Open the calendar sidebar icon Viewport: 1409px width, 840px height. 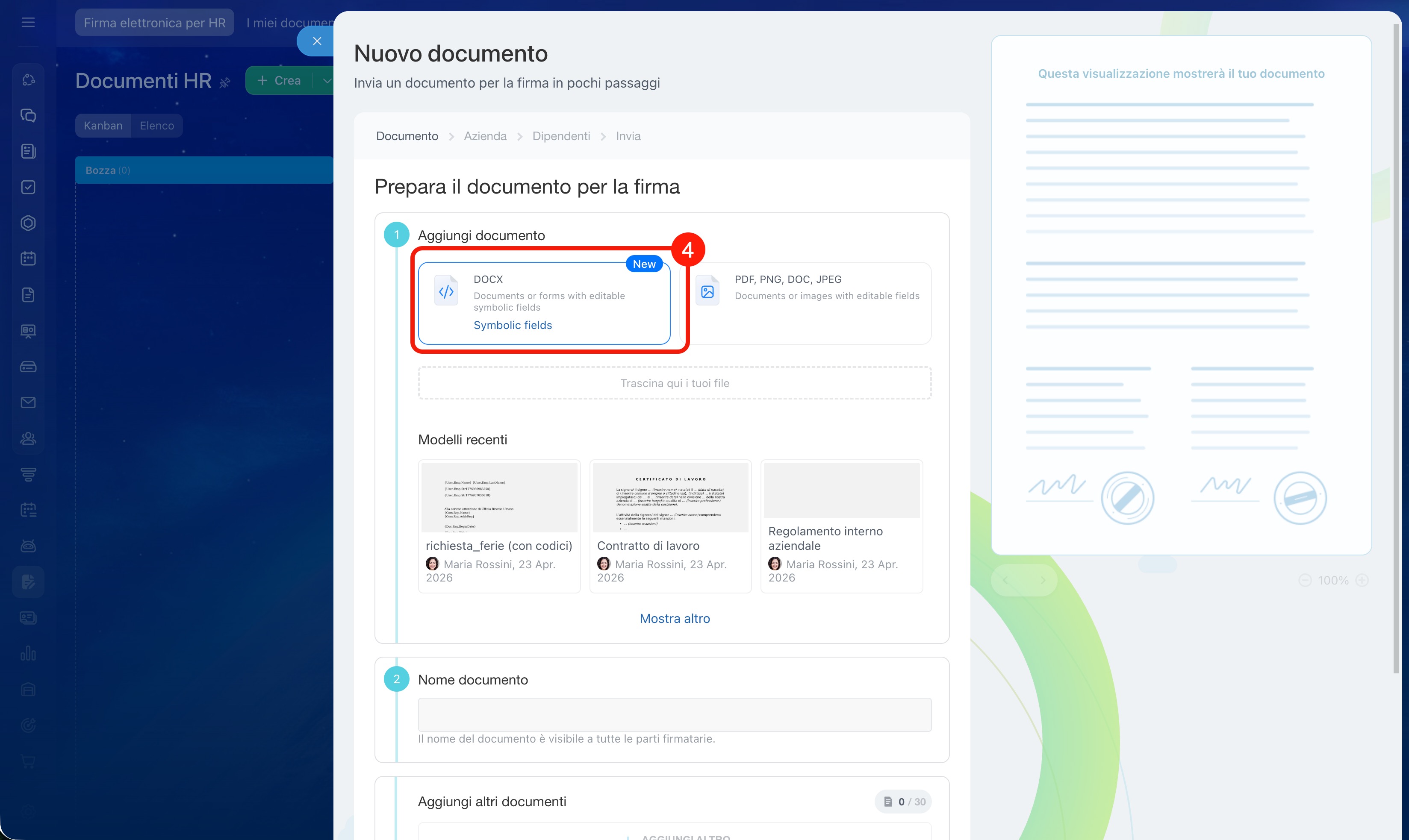[x=28, y=258]
